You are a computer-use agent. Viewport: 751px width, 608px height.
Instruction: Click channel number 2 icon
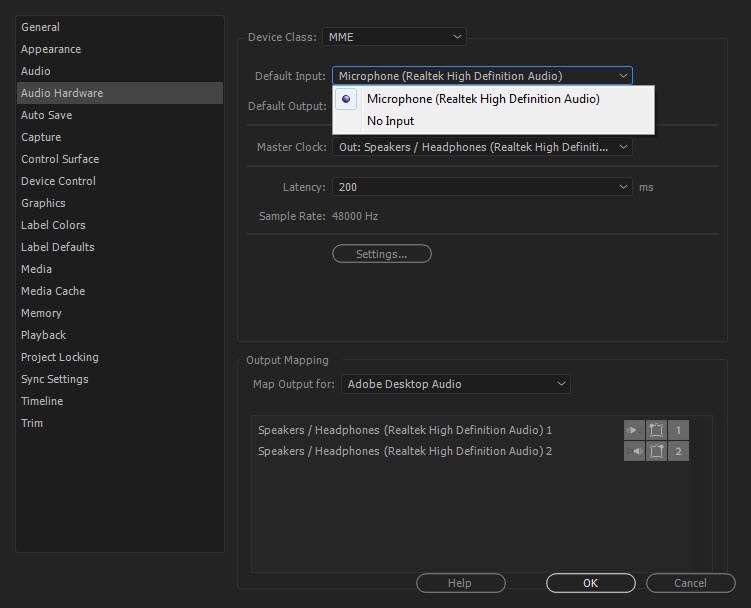click(678, 451)
